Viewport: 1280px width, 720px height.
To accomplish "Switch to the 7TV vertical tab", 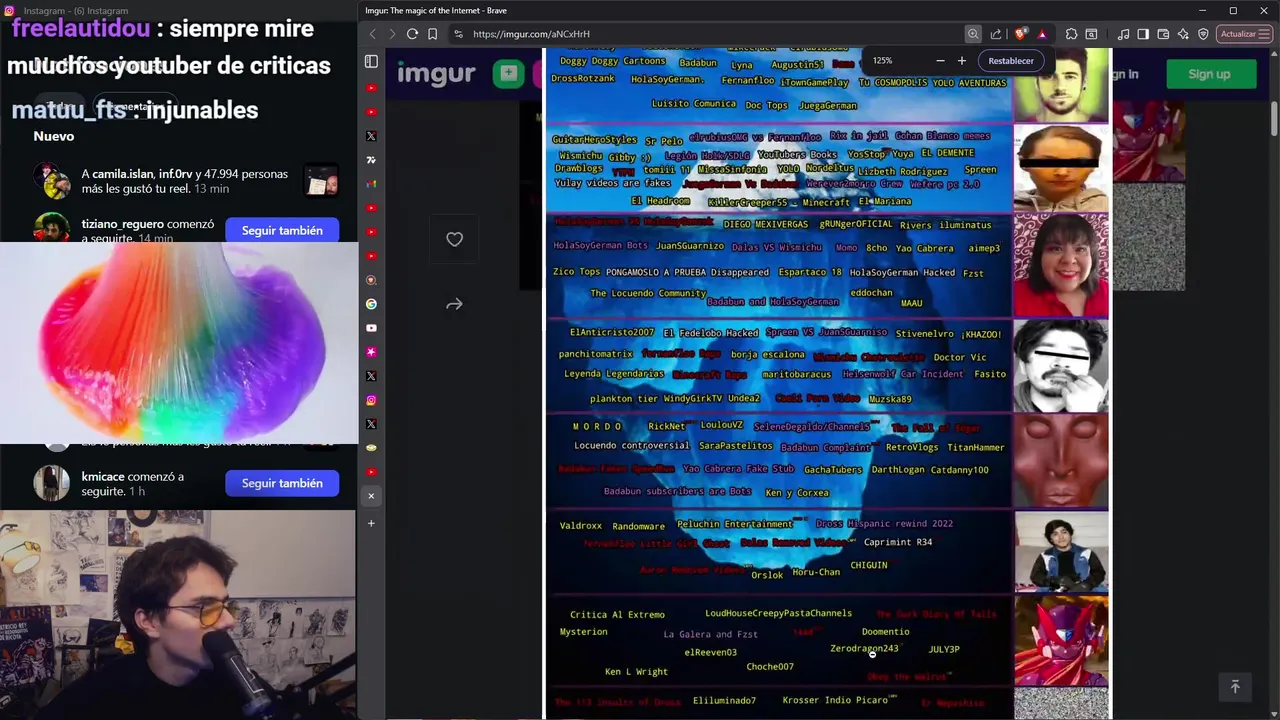I will pyautogui.click(x=371, y=160).
